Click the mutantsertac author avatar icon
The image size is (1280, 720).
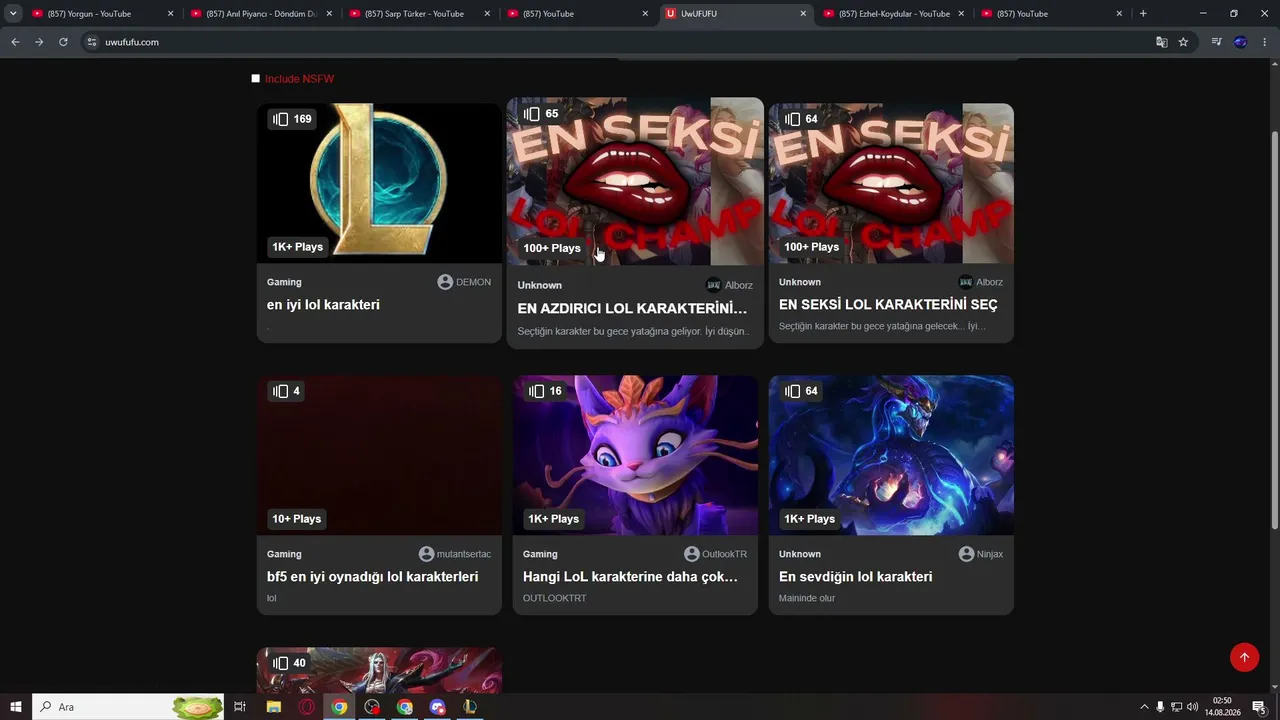tap(427, 554)
